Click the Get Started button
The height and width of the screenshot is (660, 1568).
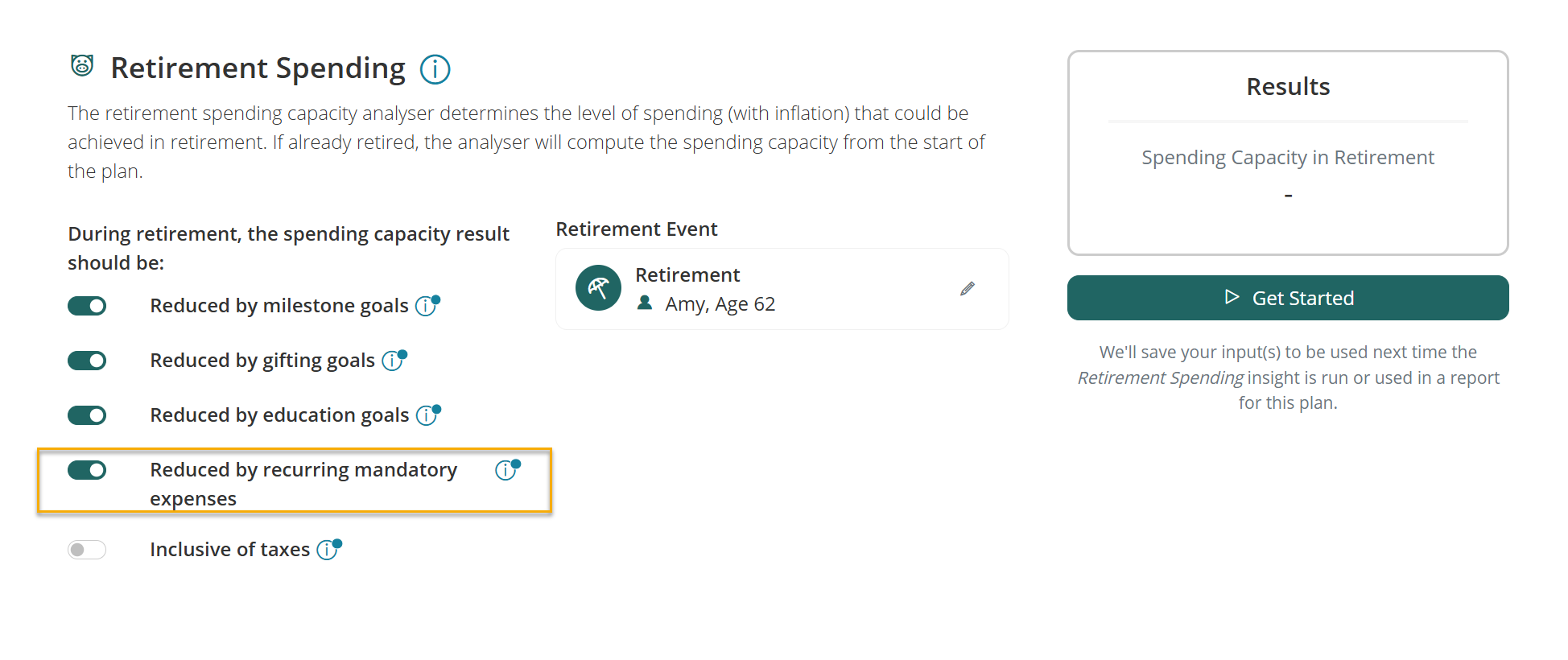click(1288, 298)
